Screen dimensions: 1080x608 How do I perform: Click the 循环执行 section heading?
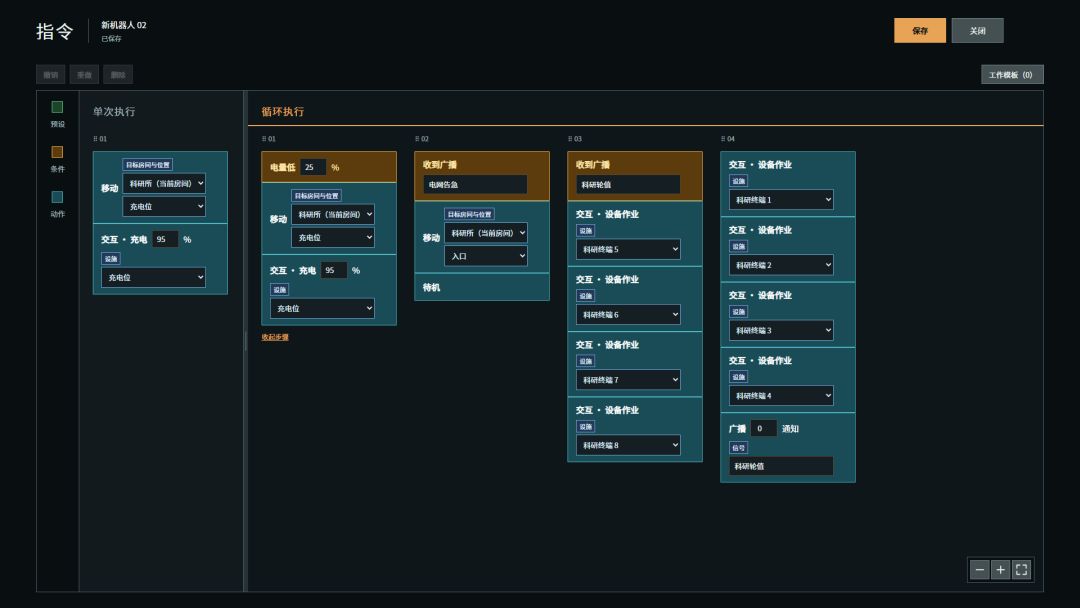tap(282, 112)
